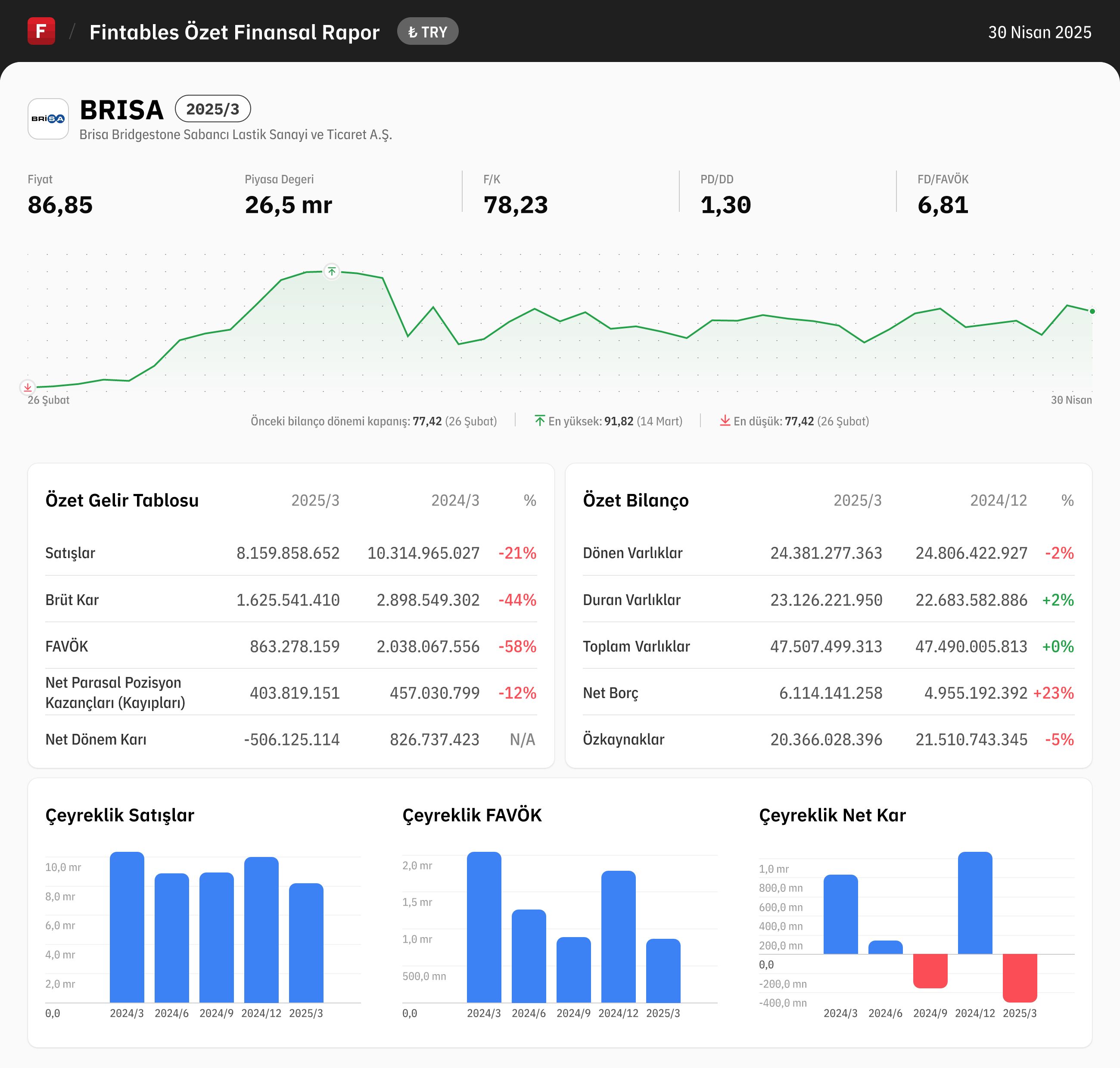This screenshot has height=1068, width=1120.
Task: Click the company name Brisa Bridgestone Sabancı text
Action: pos(236,135)
